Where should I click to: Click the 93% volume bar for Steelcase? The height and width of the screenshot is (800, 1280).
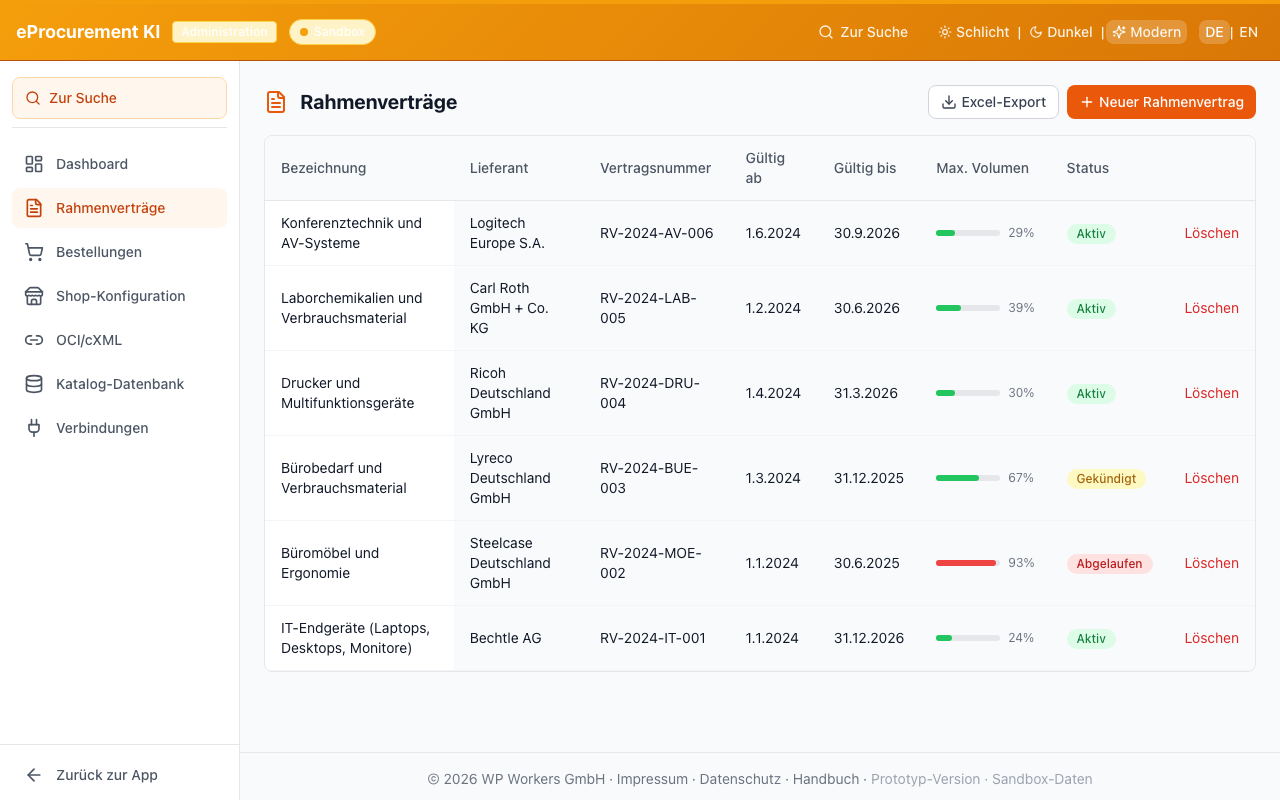pyautogui.click(x=967, y=563)
